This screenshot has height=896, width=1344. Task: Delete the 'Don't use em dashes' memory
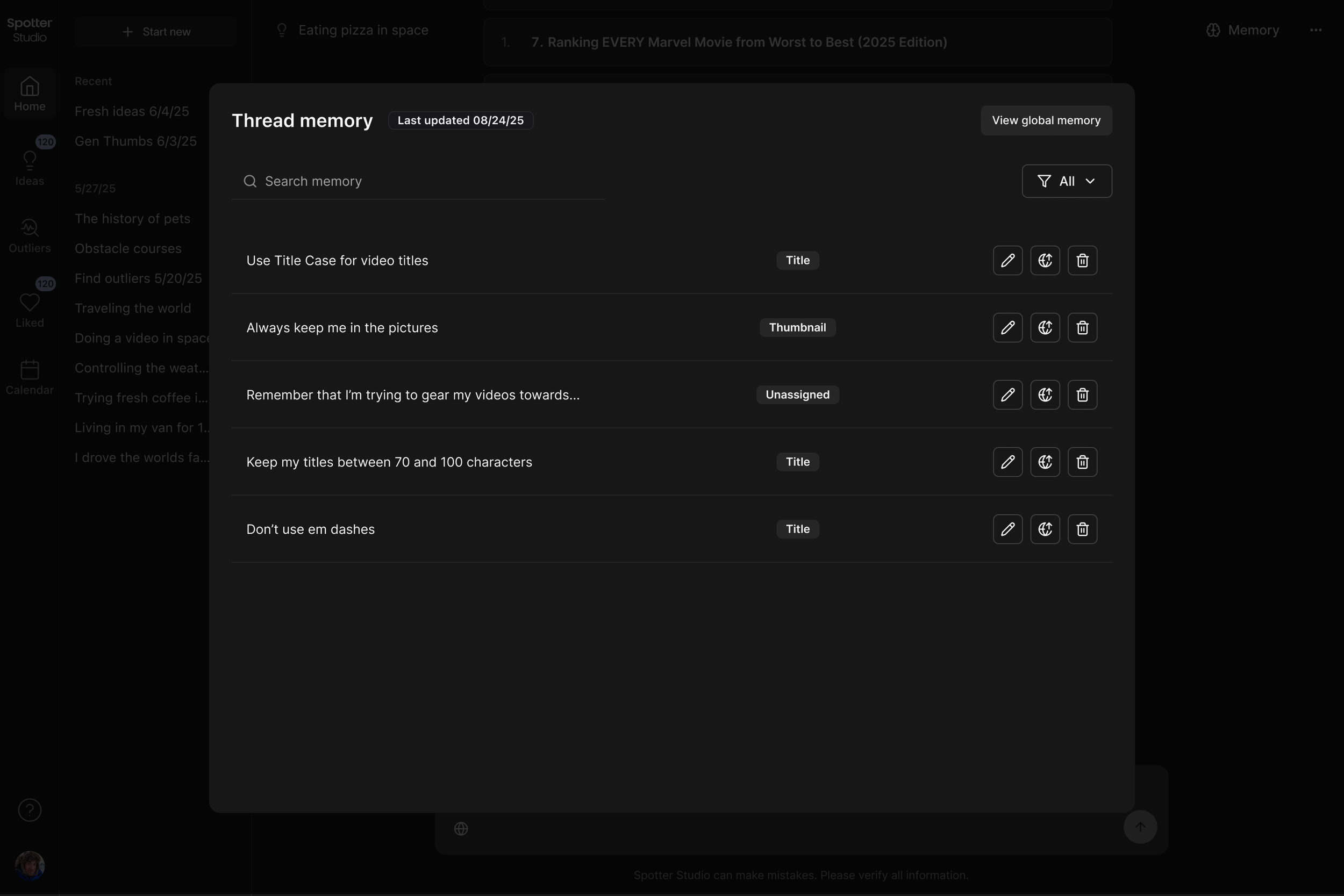(1082, 529)
